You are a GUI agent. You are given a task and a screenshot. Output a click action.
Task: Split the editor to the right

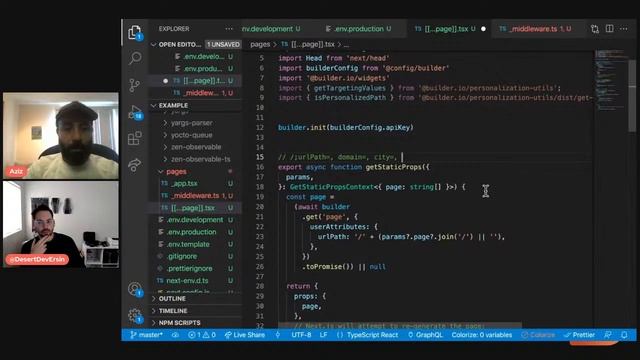(x=609, y=29)
